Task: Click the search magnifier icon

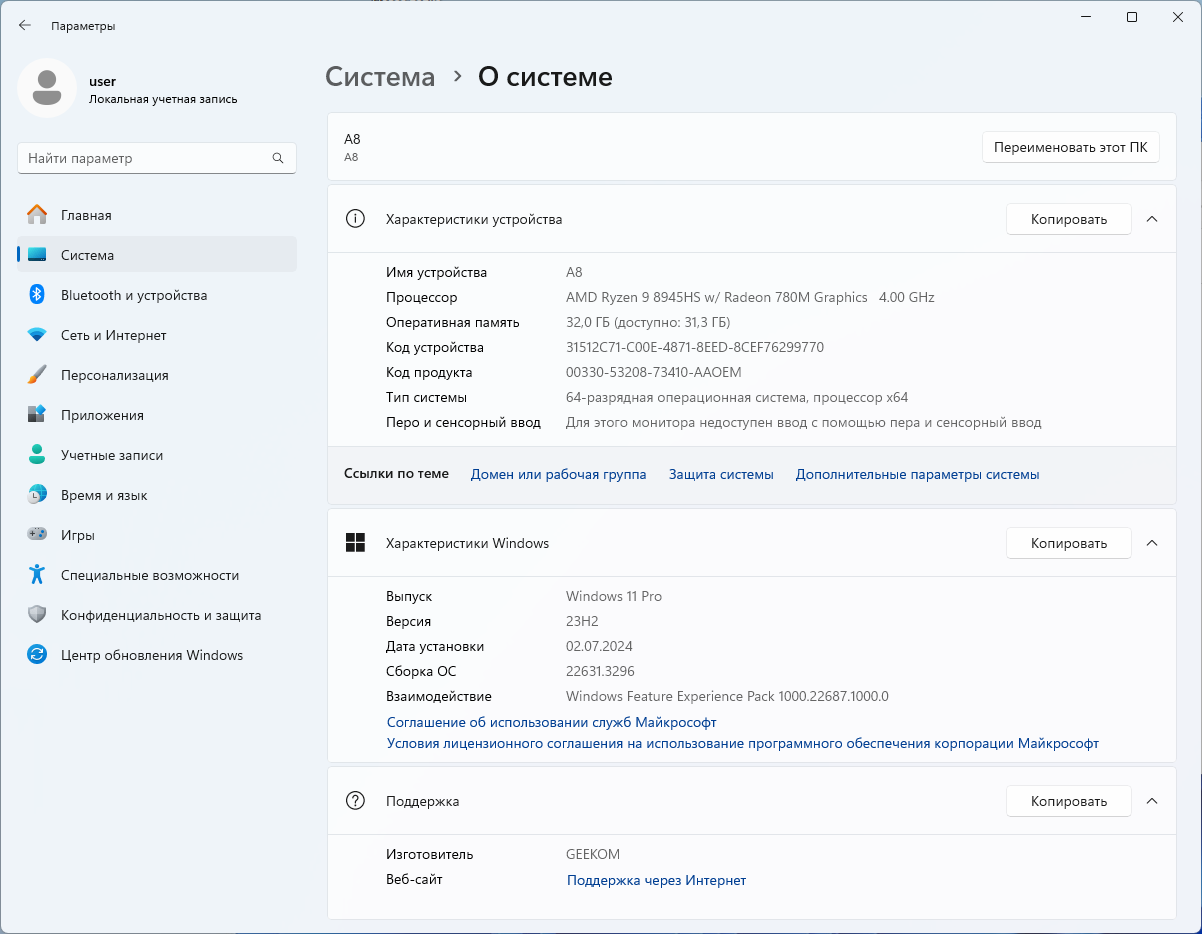Action: (278, 158)
